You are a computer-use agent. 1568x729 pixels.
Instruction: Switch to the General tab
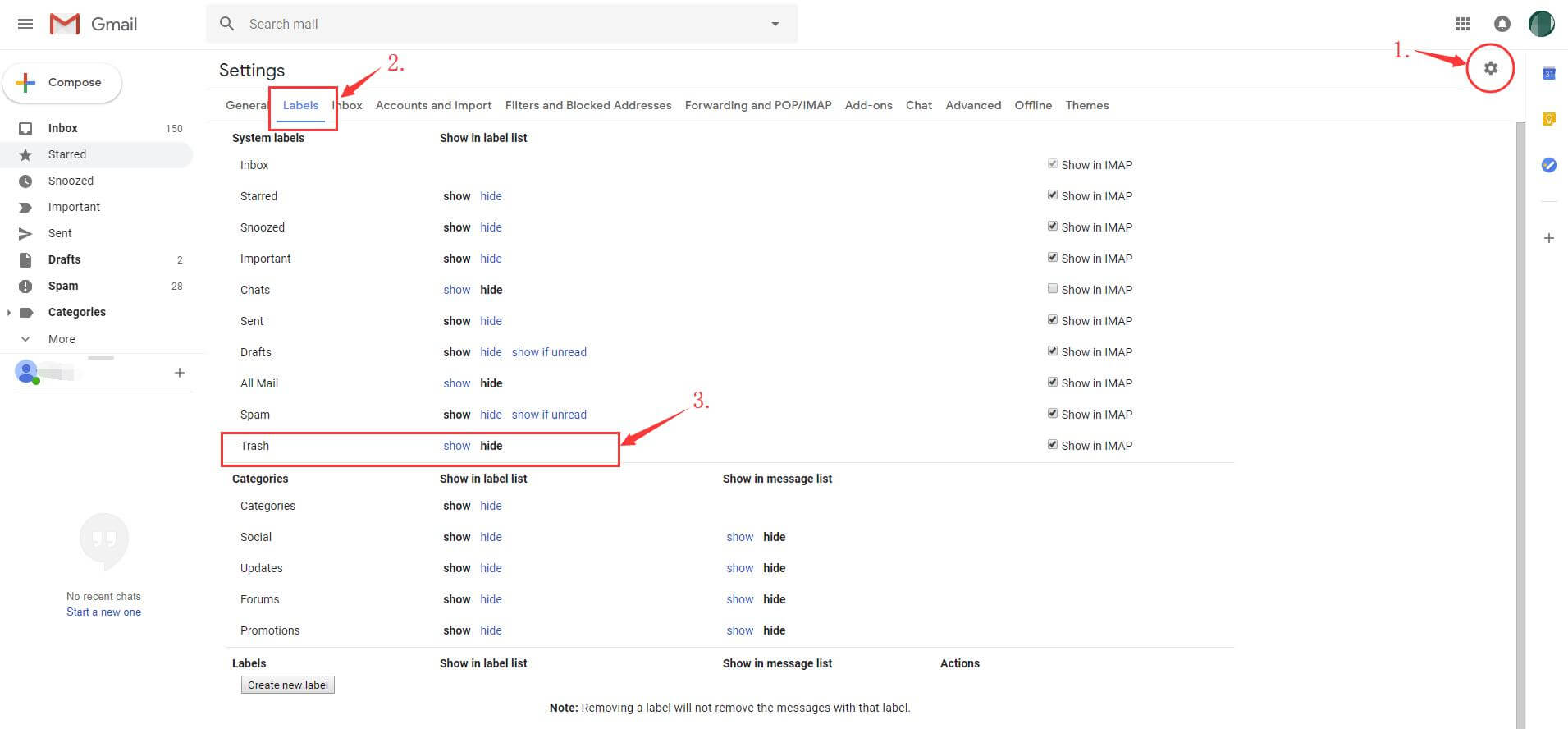[x=247, y=105]
